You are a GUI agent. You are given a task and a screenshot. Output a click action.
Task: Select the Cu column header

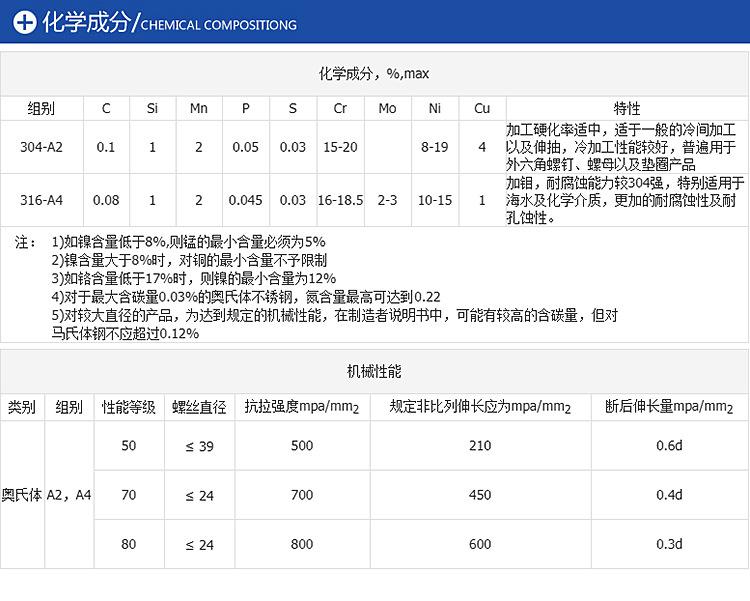point(482,108)
